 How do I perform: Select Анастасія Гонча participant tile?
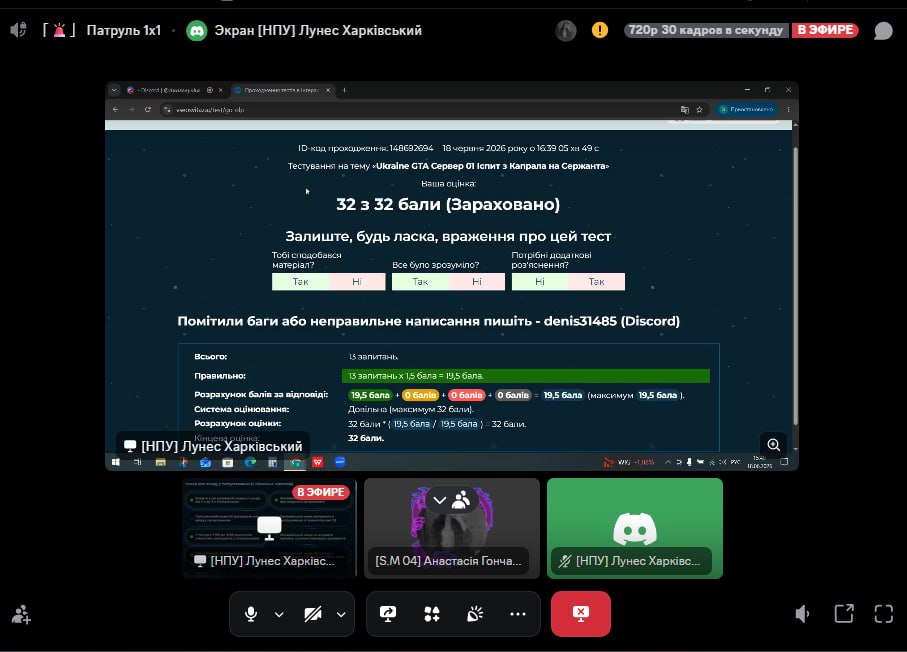(x=452, y=528)
